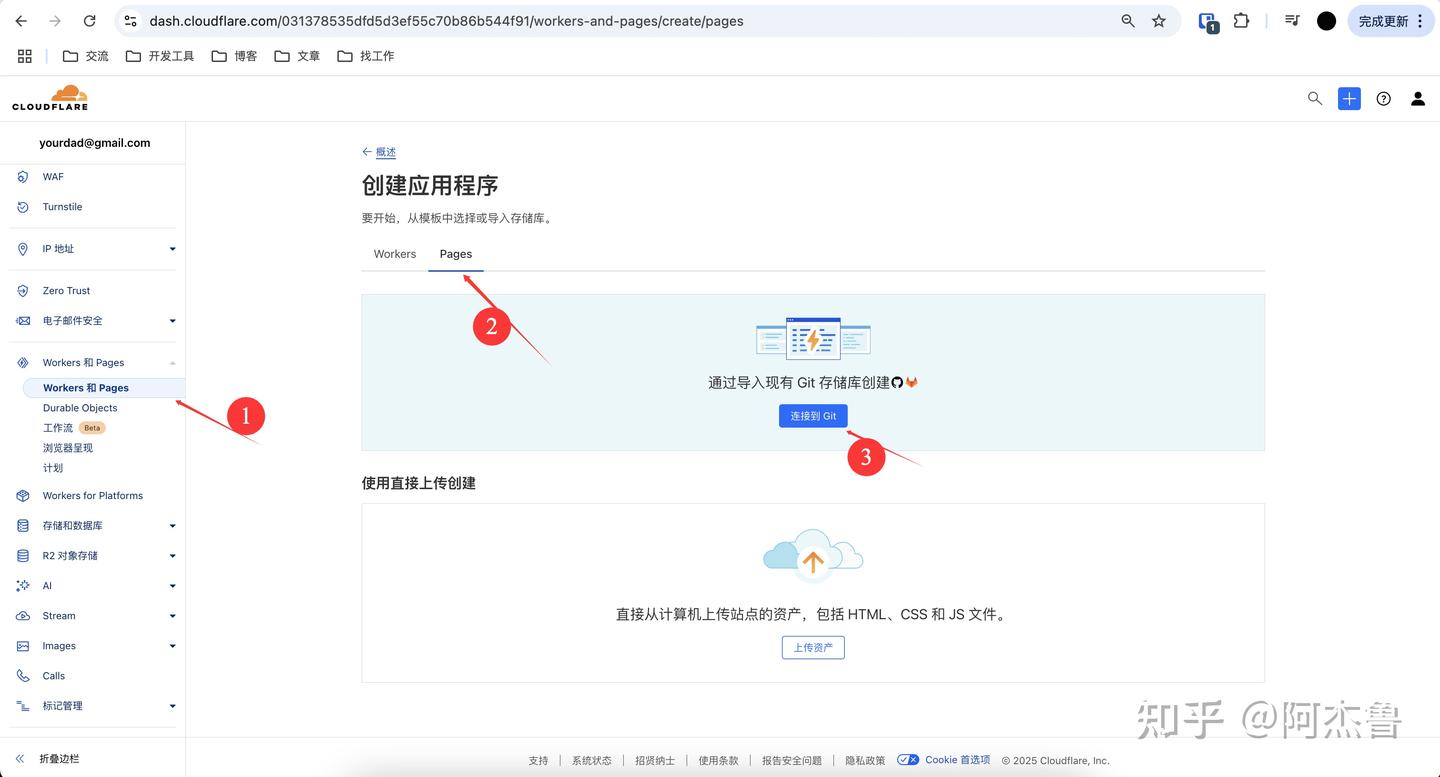
Task: Select the Pages tab
Action: [x=455, y=253]
